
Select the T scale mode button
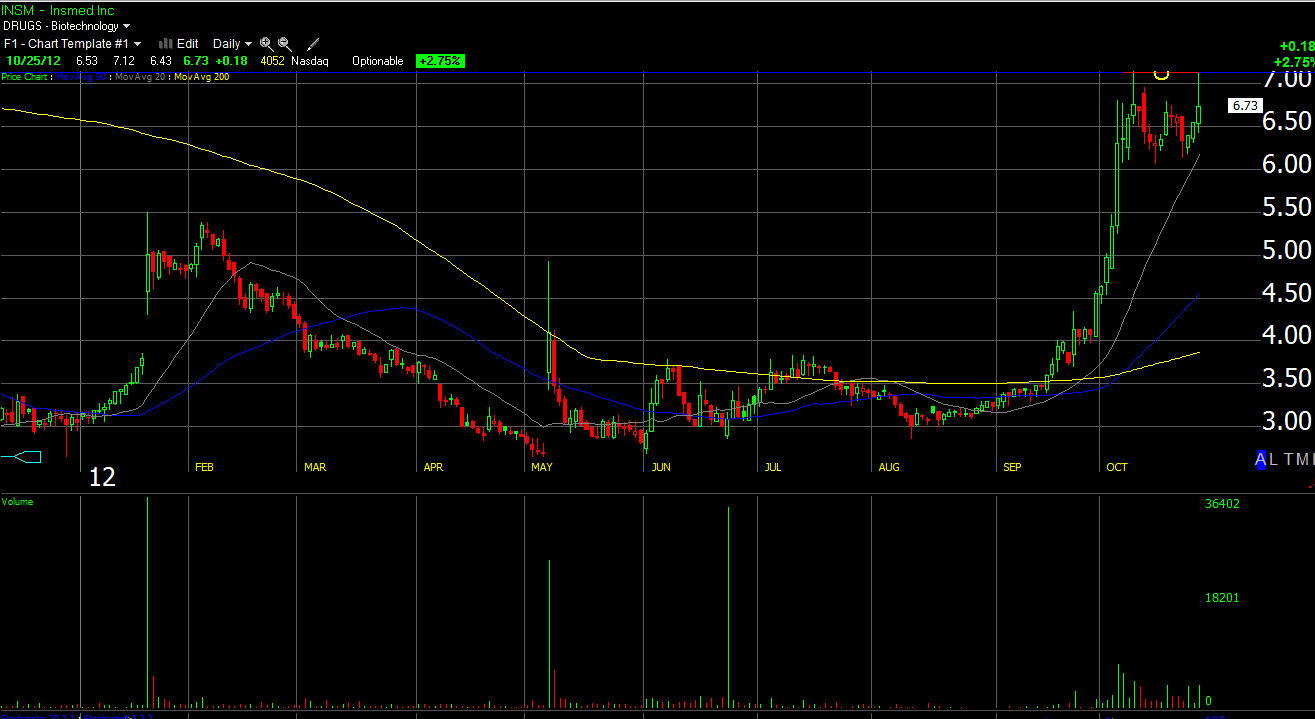pyautogui.click(x=1289, y=459)
